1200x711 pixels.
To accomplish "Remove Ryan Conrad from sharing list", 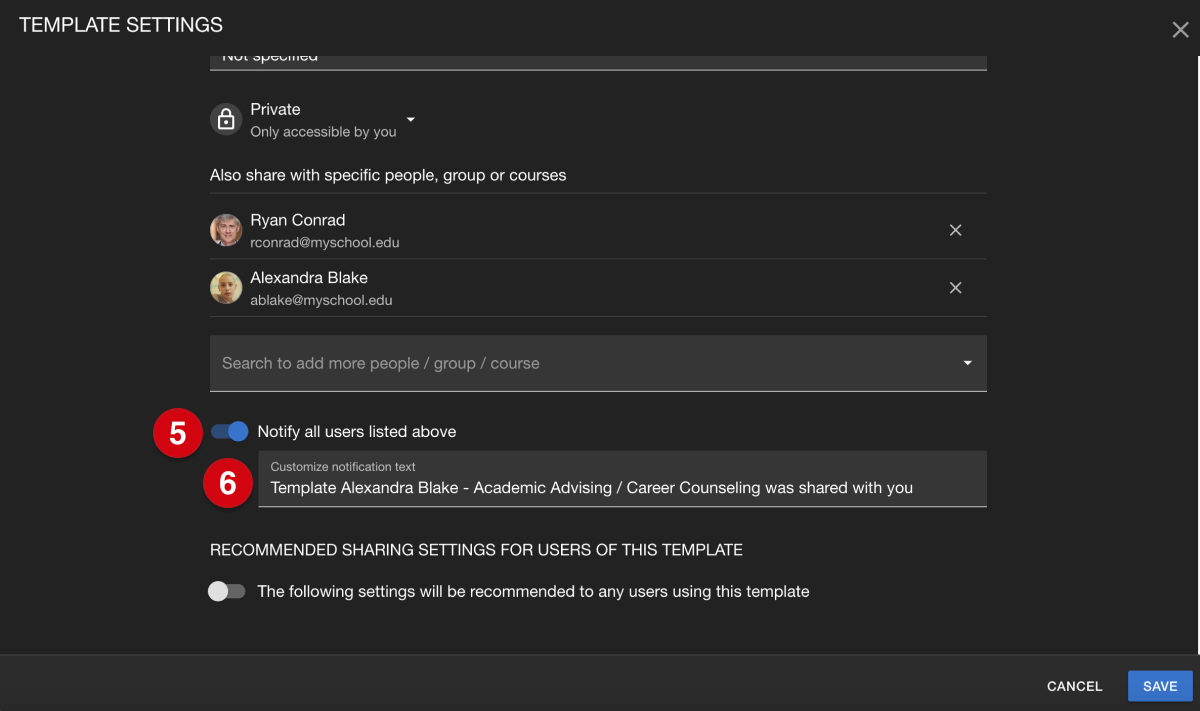I will 955,230.
